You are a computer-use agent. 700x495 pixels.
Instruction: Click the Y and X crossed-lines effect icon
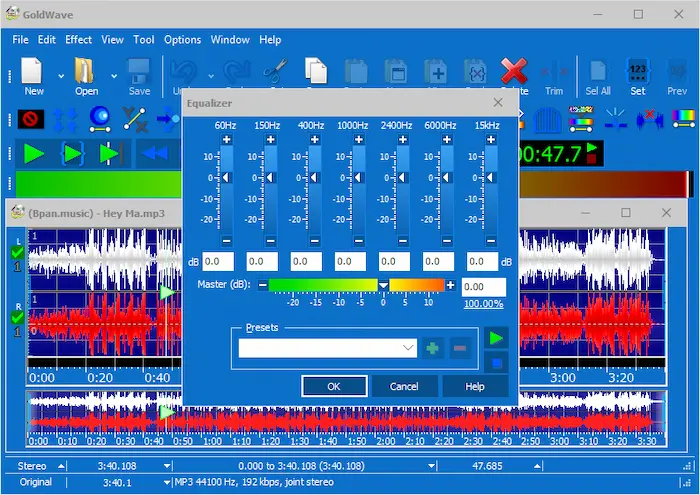(135, 119)
